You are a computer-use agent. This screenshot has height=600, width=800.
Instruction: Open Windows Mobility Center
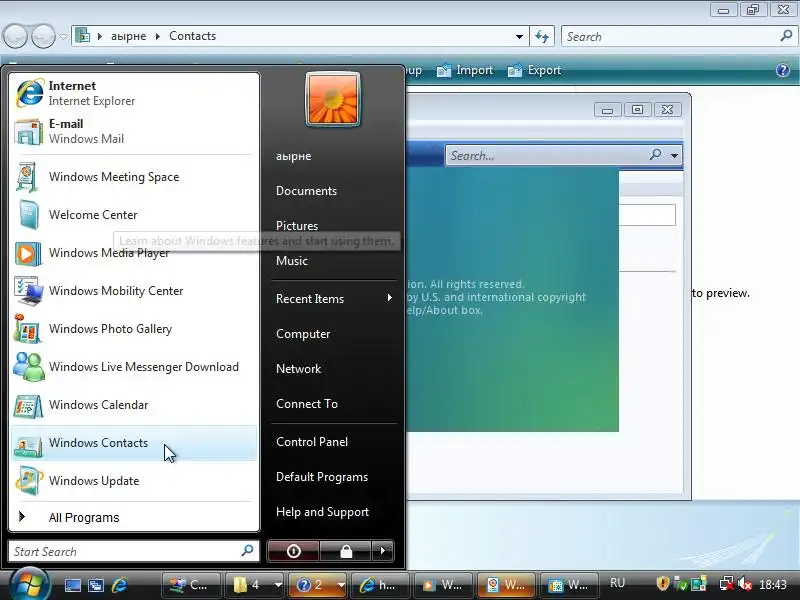coord(134,291)
